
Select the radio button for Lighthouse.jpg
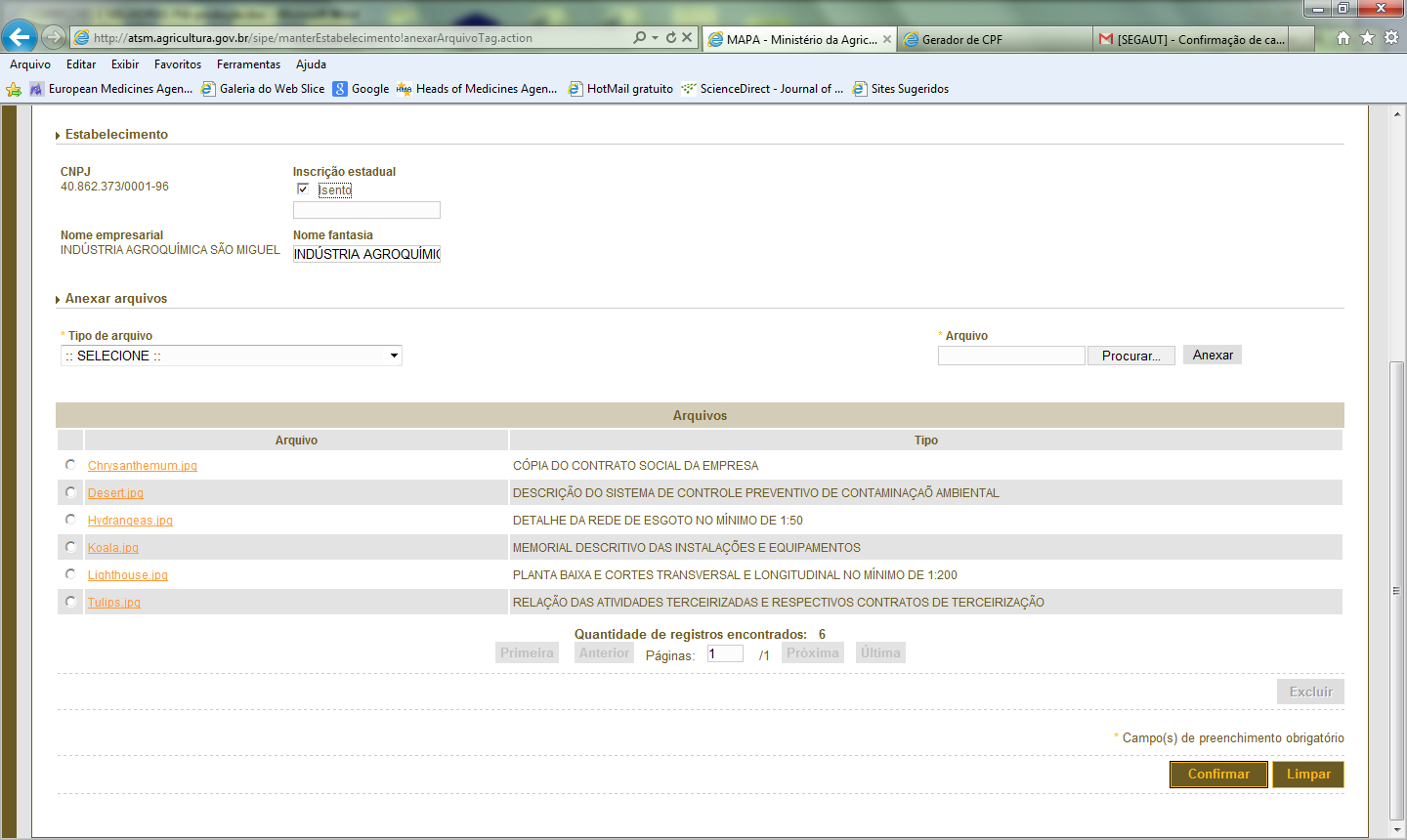(70, 574)
